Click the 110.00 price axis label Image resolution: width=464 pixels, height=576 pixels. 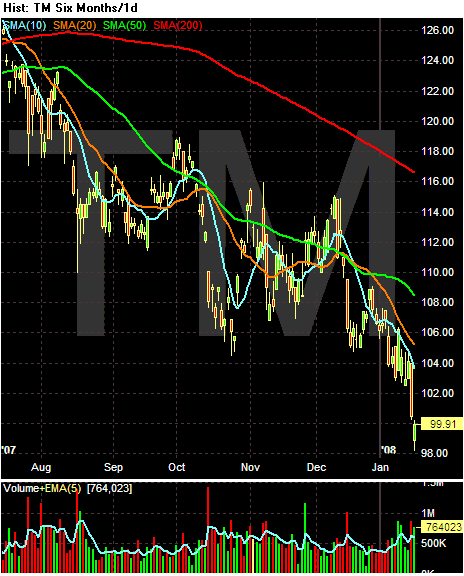coord(437,273)
